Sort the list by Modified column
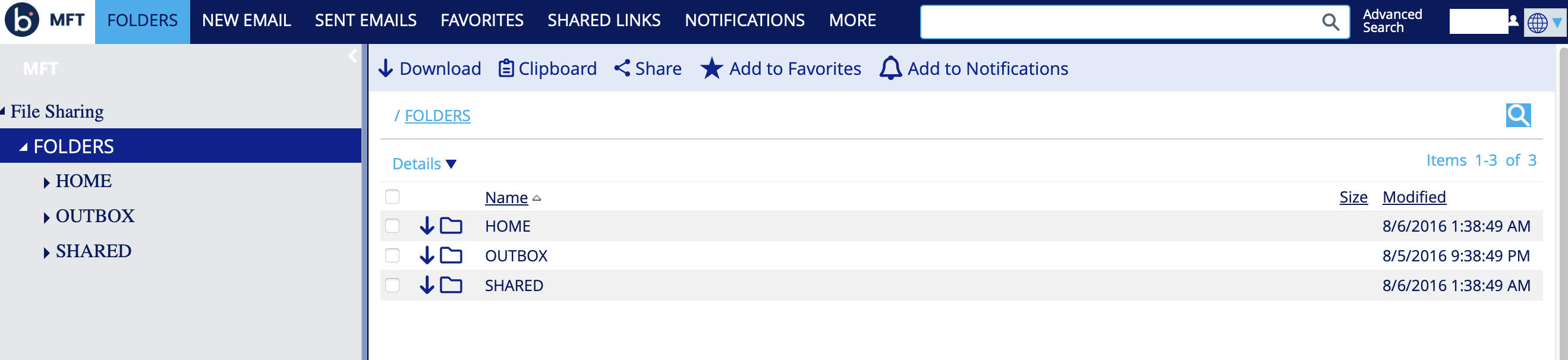The image size is (1568, 360). [x=1413, y=197]
